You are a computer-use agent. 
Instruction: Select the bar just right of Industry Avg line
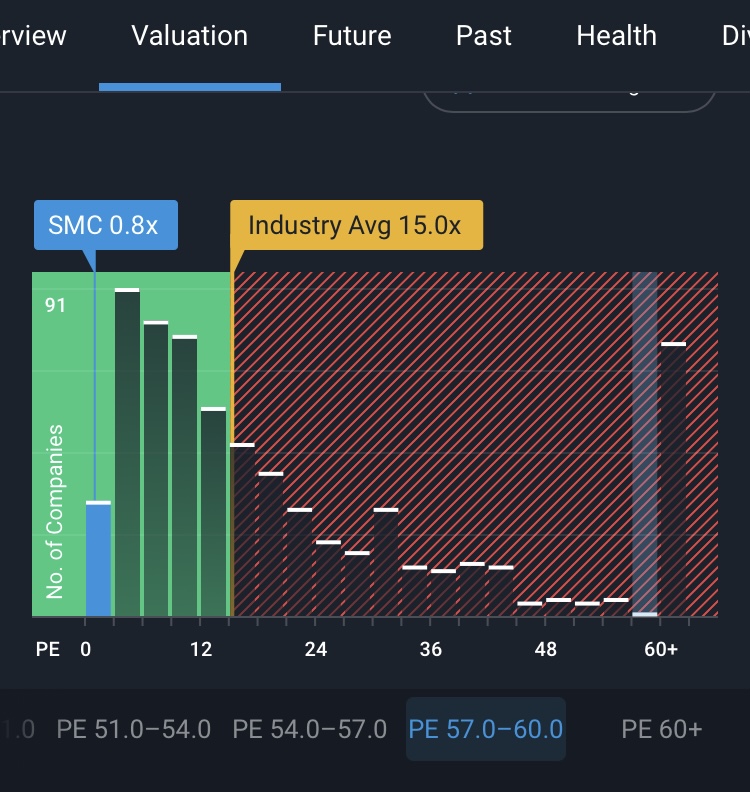tap(243, 530)
